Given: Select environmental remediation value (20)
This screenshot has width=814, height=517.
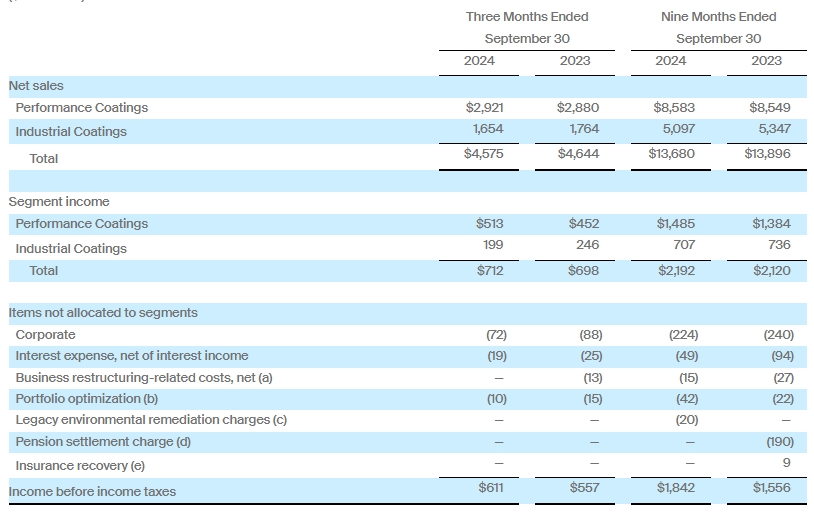Looking at the screenshot, I should (687, 419).
